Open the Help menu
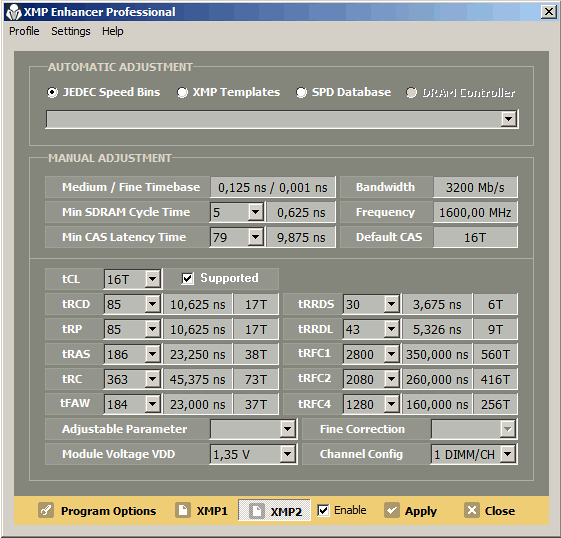 (112, 31)
